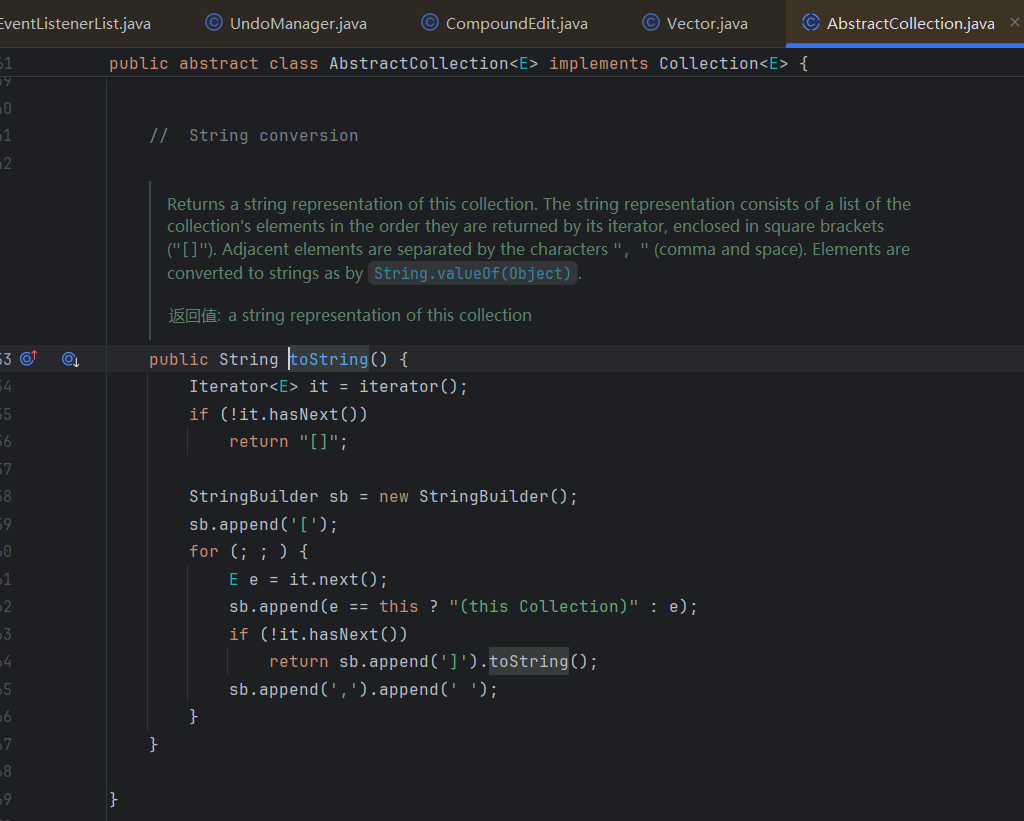
Task: Click the "(this Collection)" string literal
Action: pyautogui.click(x=543, y=606)
